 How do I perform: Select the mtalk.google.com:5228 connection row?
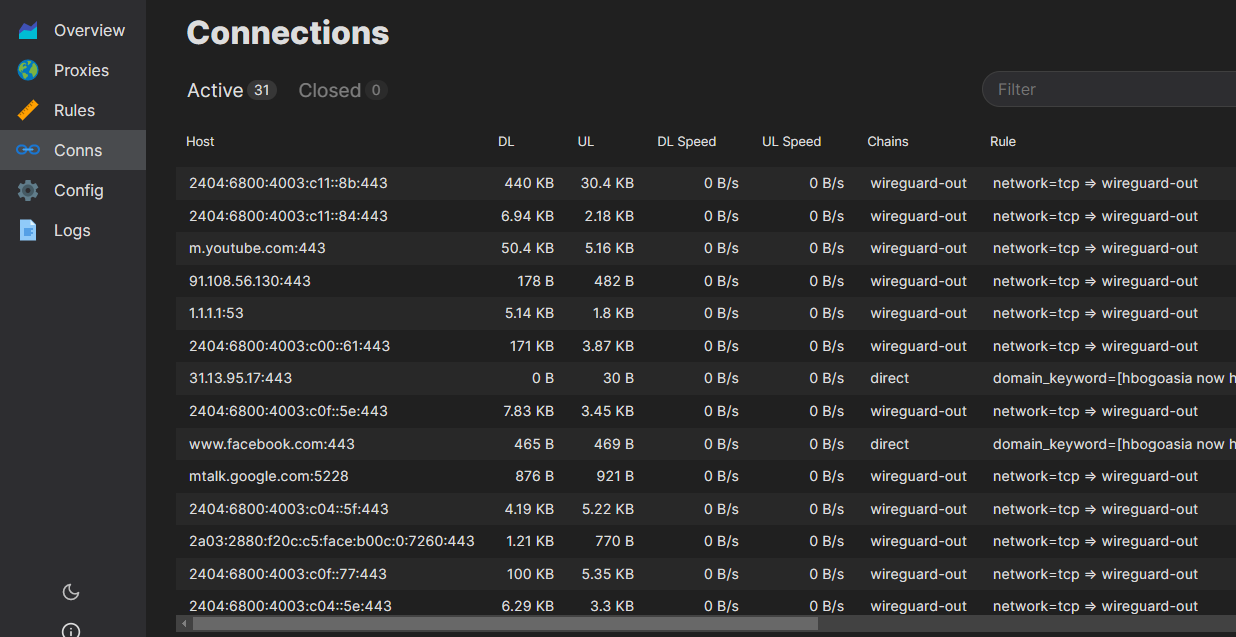click(x=268, y=476)
